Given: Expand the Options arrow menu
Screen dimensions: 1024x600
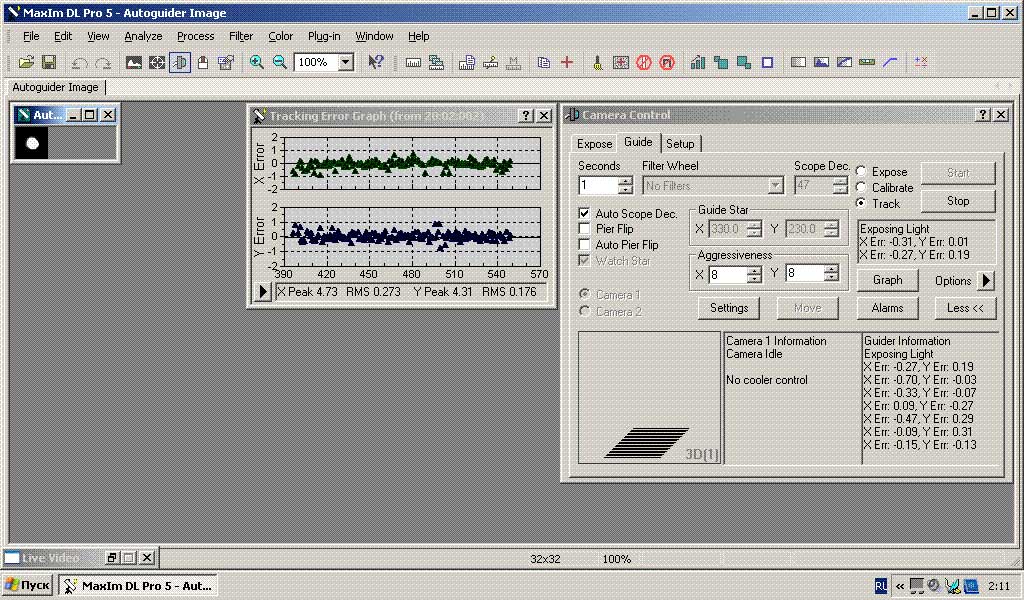Looking at the screenshot, I should pos(986,281).
